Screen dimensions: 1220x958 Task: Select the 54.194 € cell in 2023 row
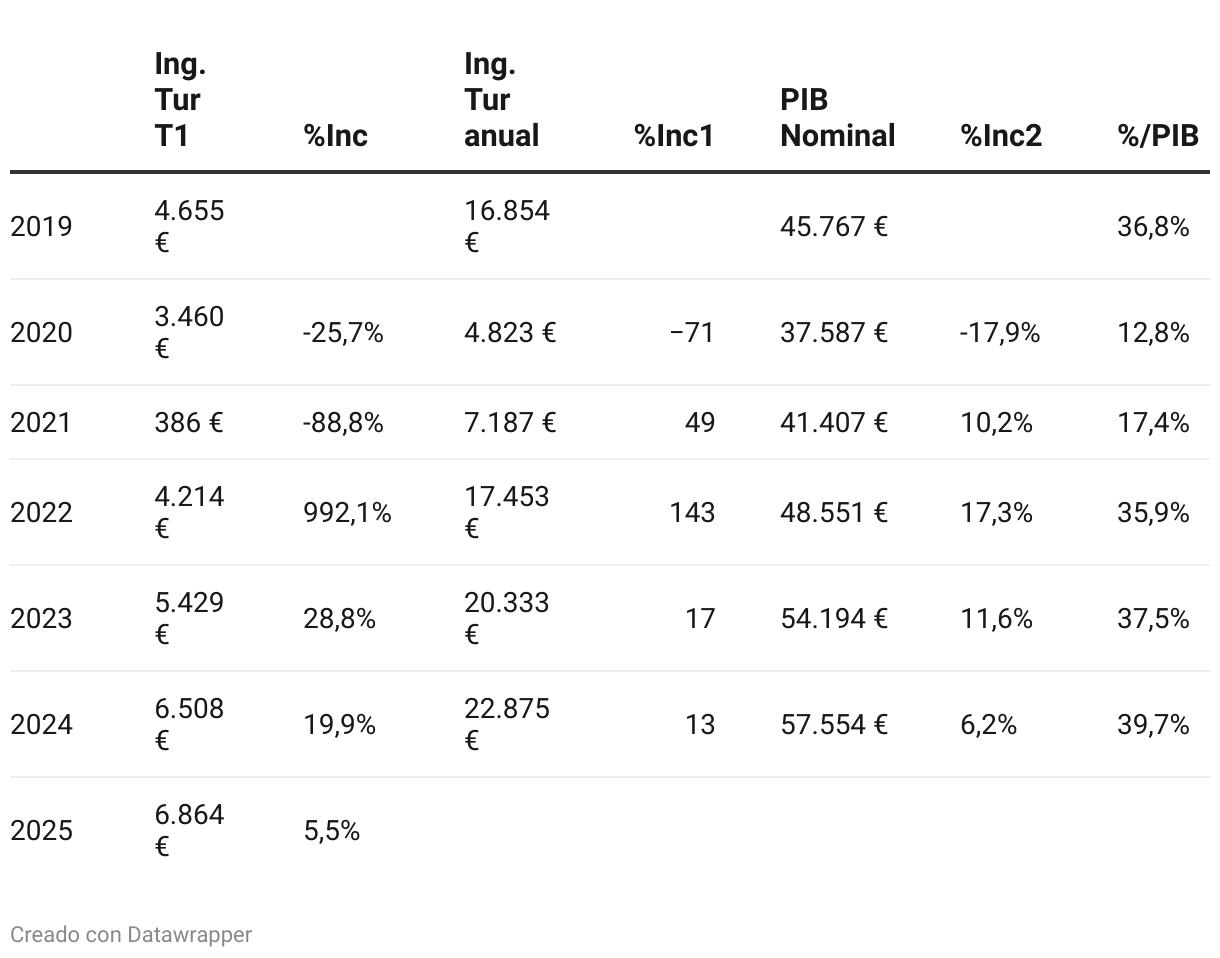point(834,619)
